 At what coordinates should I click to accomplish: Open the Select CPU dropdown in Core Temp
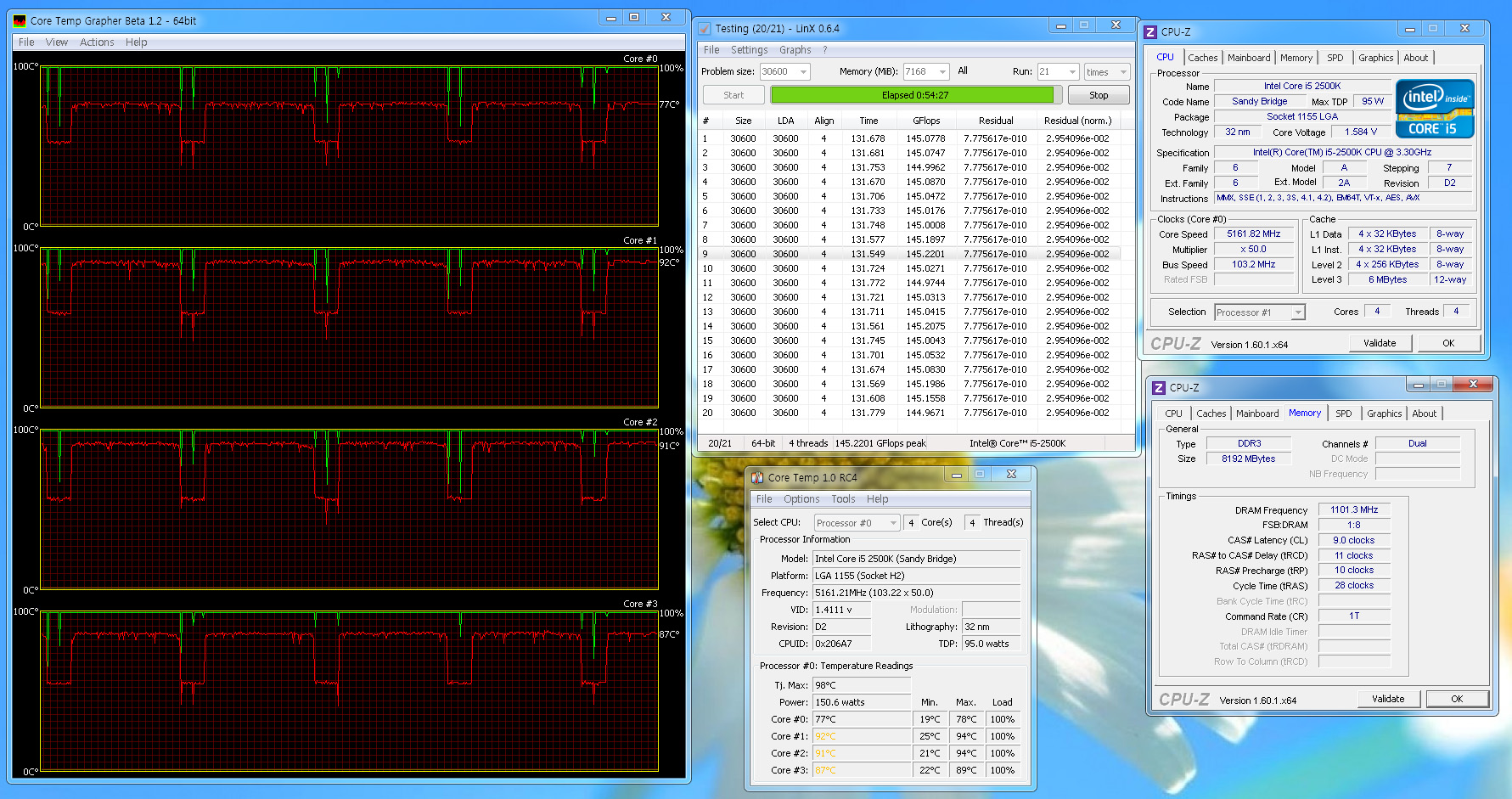click(x=893, y=523)
